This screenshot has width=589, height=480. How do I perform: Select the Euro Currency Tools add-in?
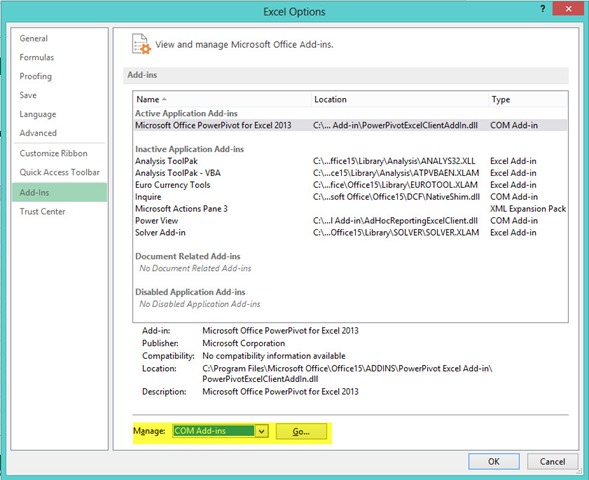point(350,185)
